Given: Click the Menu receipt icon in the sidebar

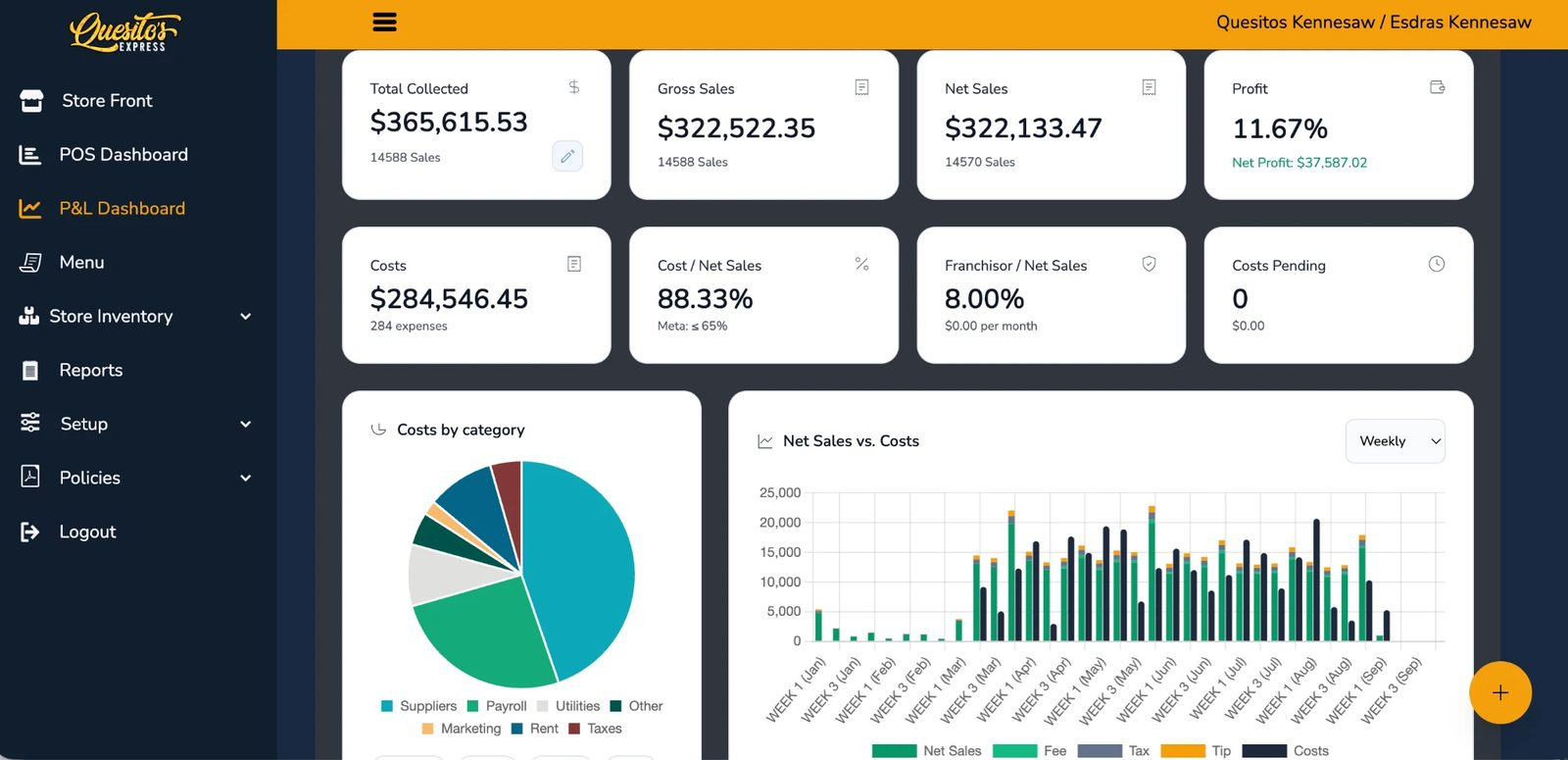Looking at the screenshot, I should [30, 262].
